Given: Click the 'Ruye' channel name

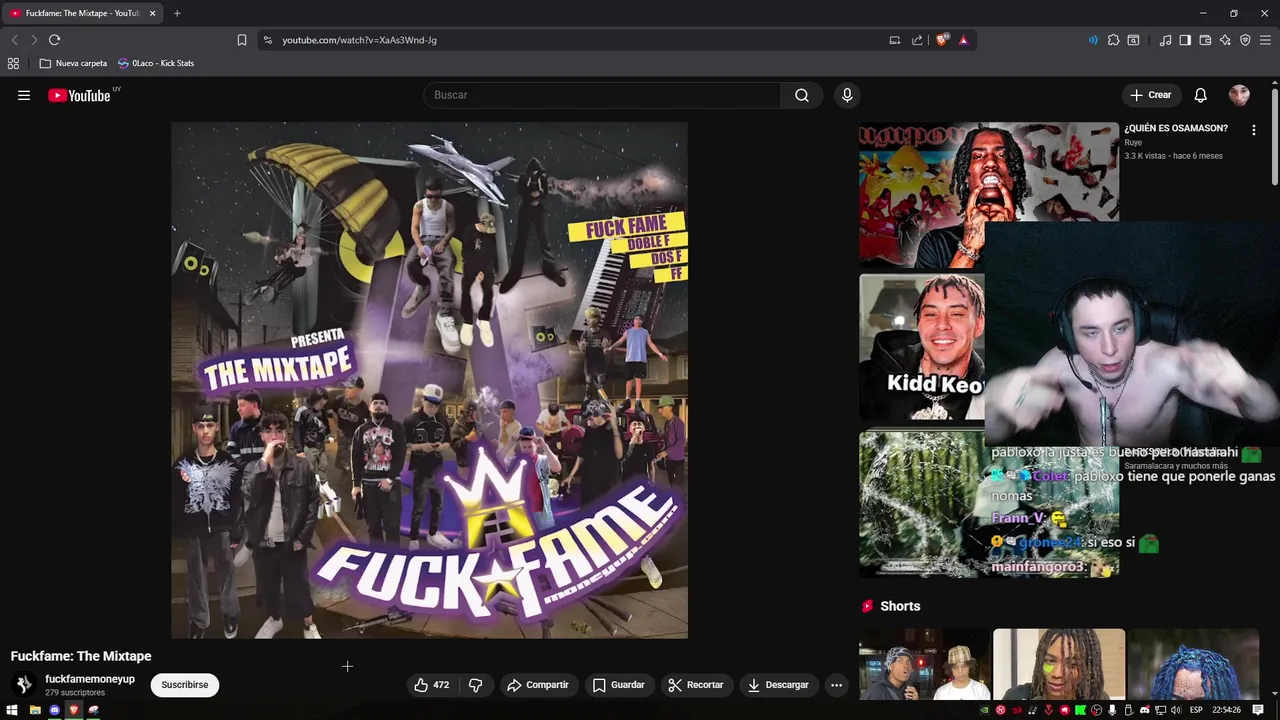Looking at the screenshot, I should (x=1133, y=143).
